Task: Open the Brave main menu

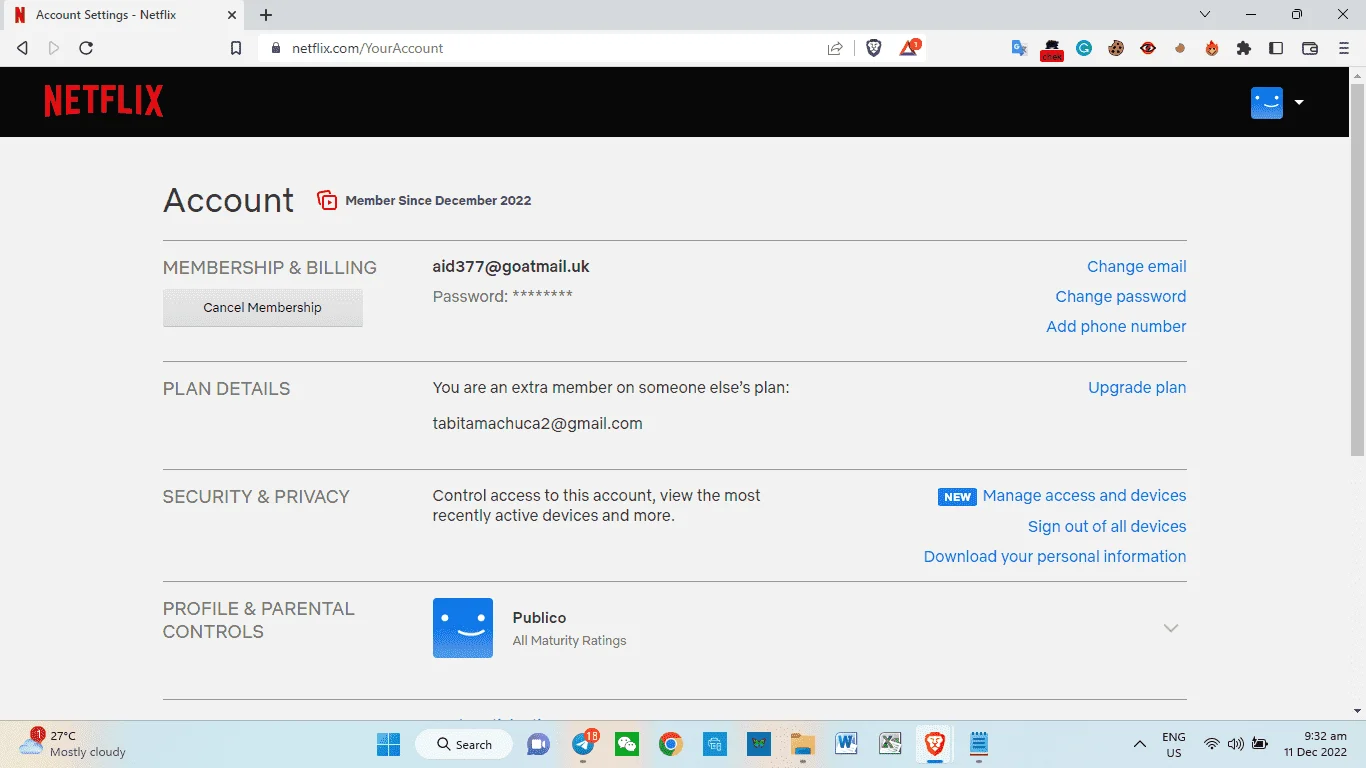Action: tap(1344, 48)
